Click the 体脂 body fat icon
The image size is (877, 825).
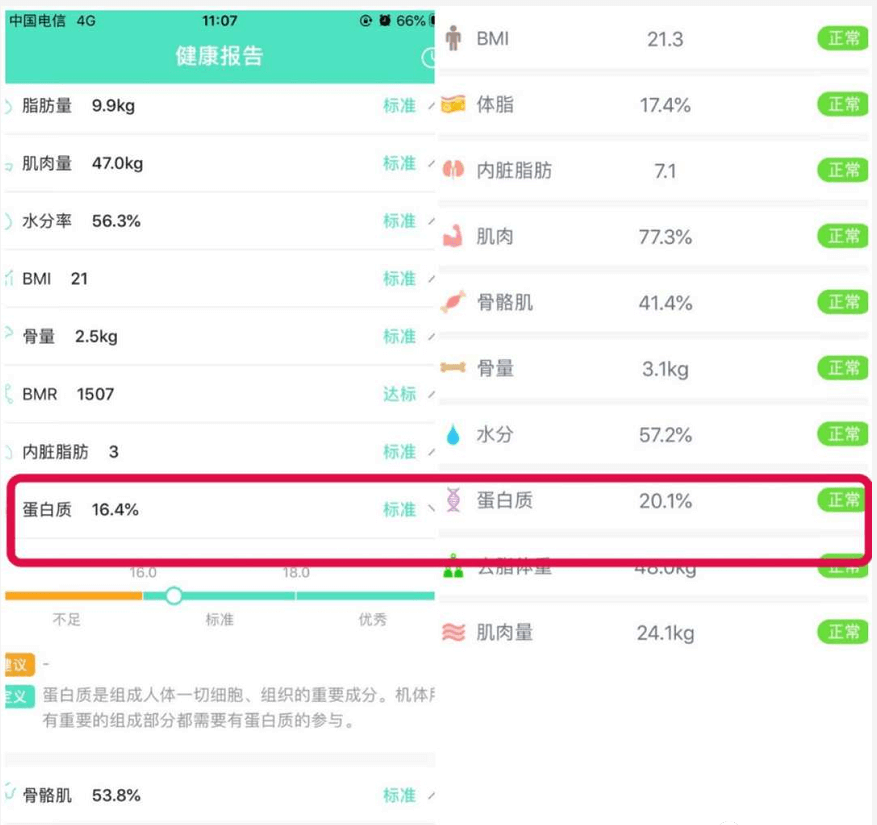(454, 105)
